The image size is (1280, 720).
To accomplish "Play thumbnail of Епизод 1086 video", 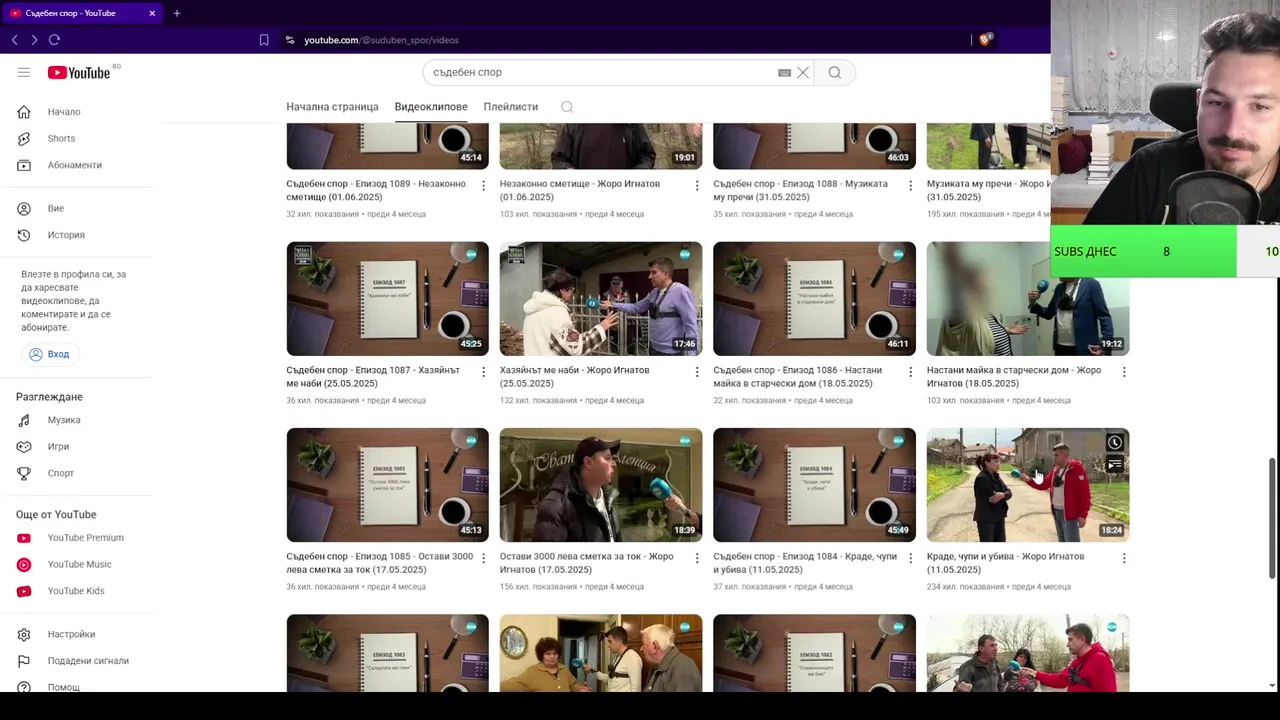I will pyautogui.click(x=814, y=299).
